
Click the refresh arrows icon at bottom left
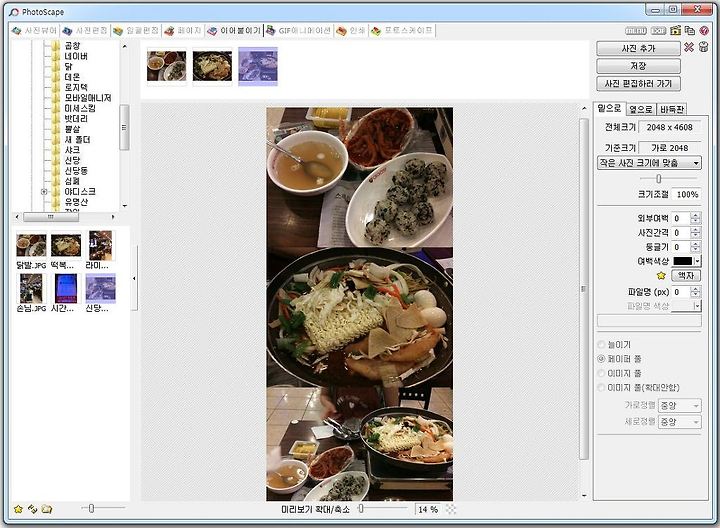coord(32,509)
